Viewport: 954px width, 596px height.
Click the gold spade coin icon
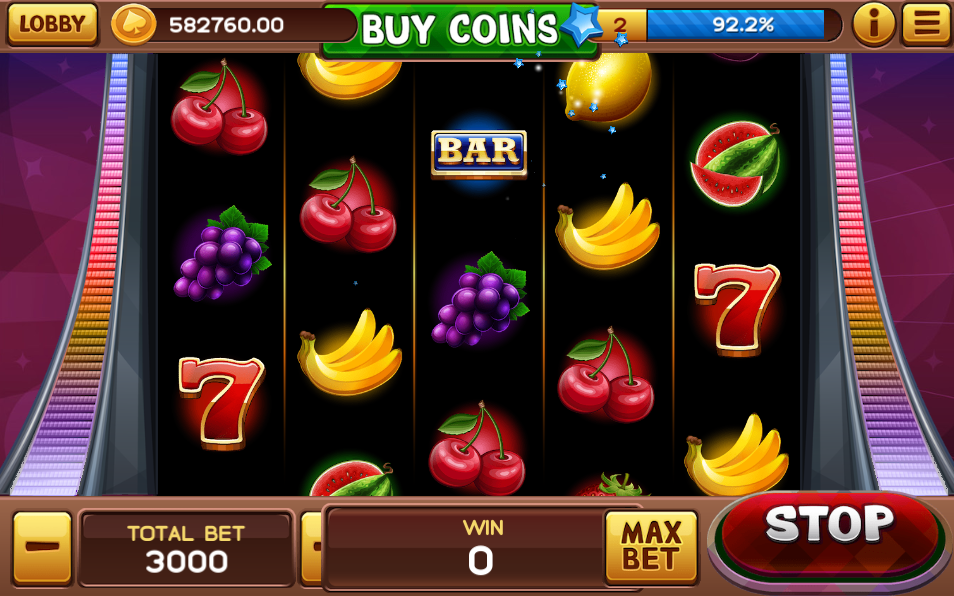pyautogui.click(x=133, y=24)
